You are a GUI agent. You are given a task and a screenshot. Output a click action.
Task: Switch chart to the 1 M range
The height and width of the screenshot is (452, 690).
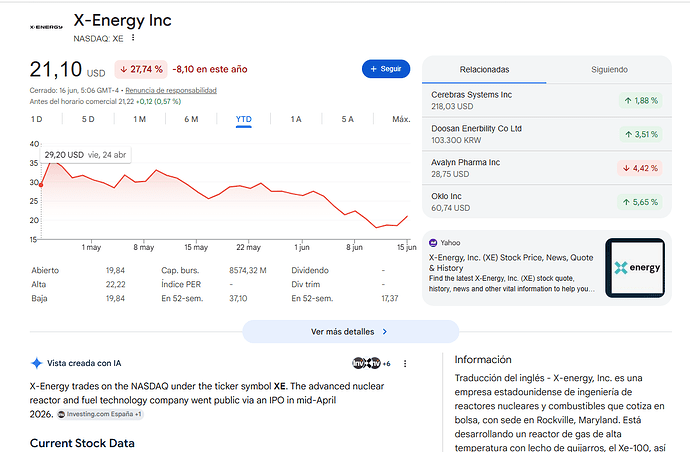point(139,119)
